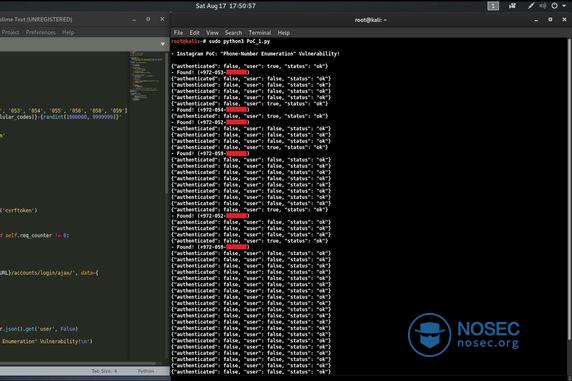Click the Sublime Text minimap code preview
The height and width of the screenshot is (381, 572).
pyautogui.click(x=146, y=77)
